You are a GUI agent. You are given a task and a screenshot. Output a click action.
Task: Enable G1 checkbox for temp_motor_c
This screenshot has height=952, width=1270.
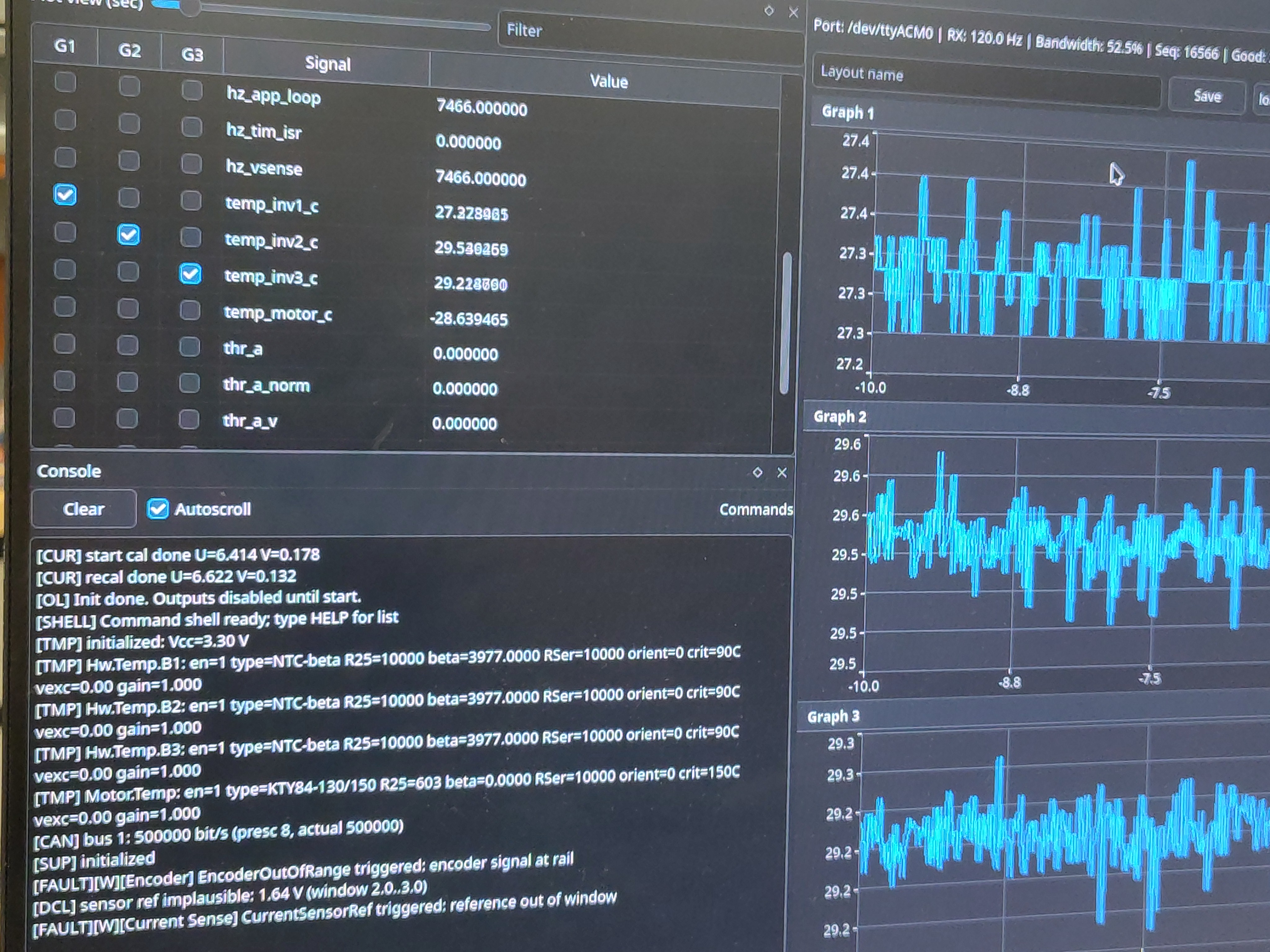tap(64, 306)
